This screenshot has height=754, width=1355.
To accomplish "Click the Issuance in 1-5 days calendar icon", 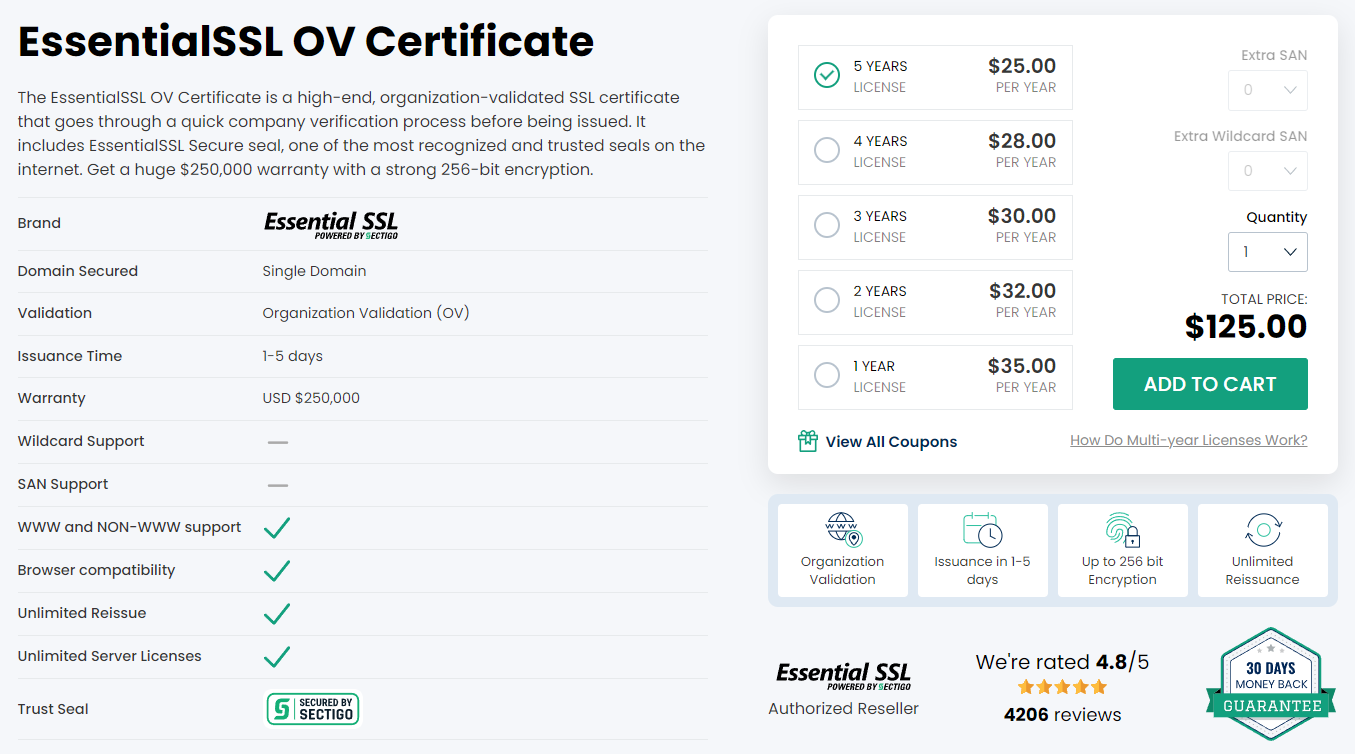I will click(x=982, y=529).
